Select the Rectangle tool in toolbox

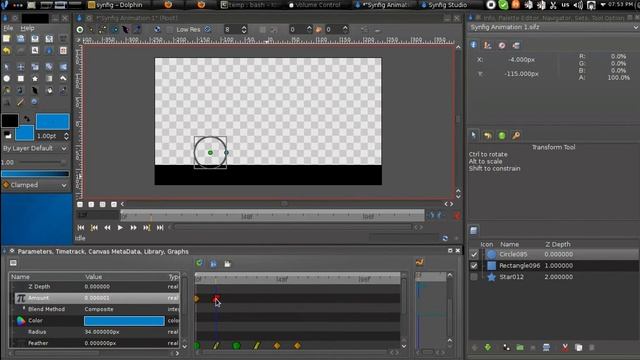tap(21, 78)
